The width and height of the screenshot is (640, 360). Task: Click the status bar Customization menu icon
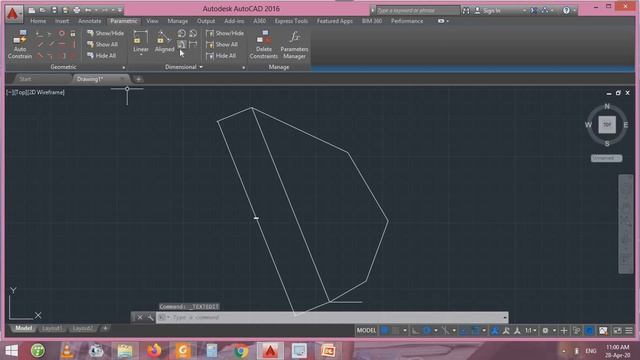point(629,330)
